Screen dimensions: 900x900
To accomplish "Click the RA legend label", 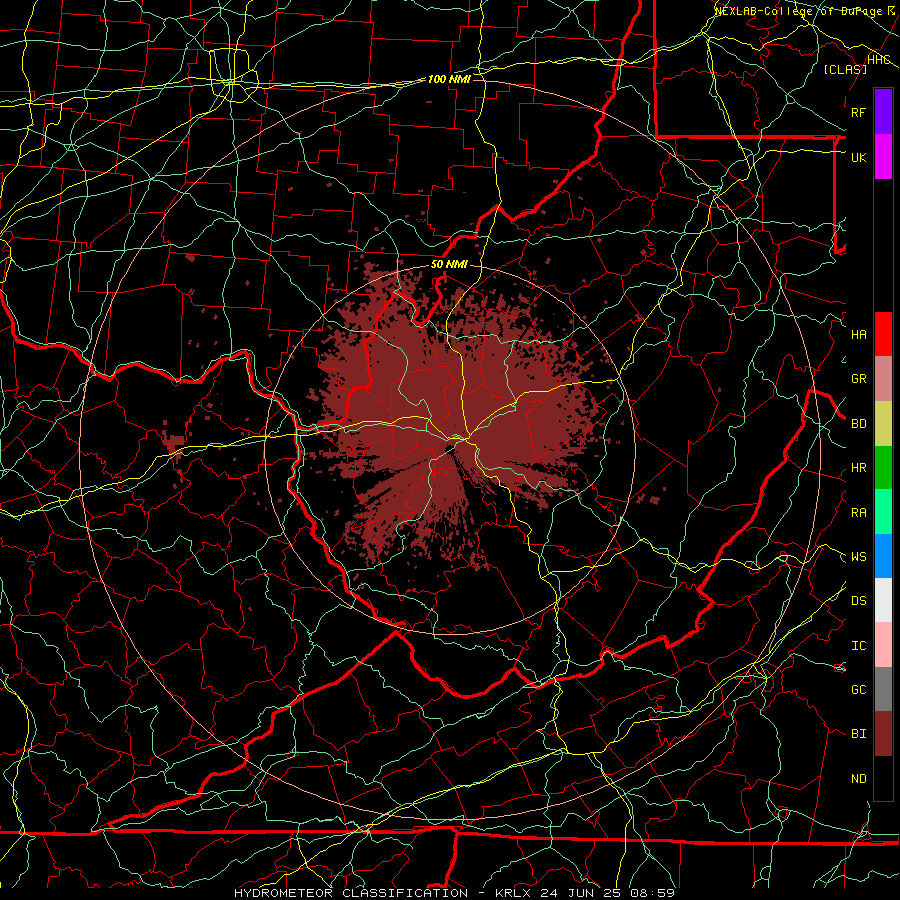I will pyautogui.click(x=859, y=513).
